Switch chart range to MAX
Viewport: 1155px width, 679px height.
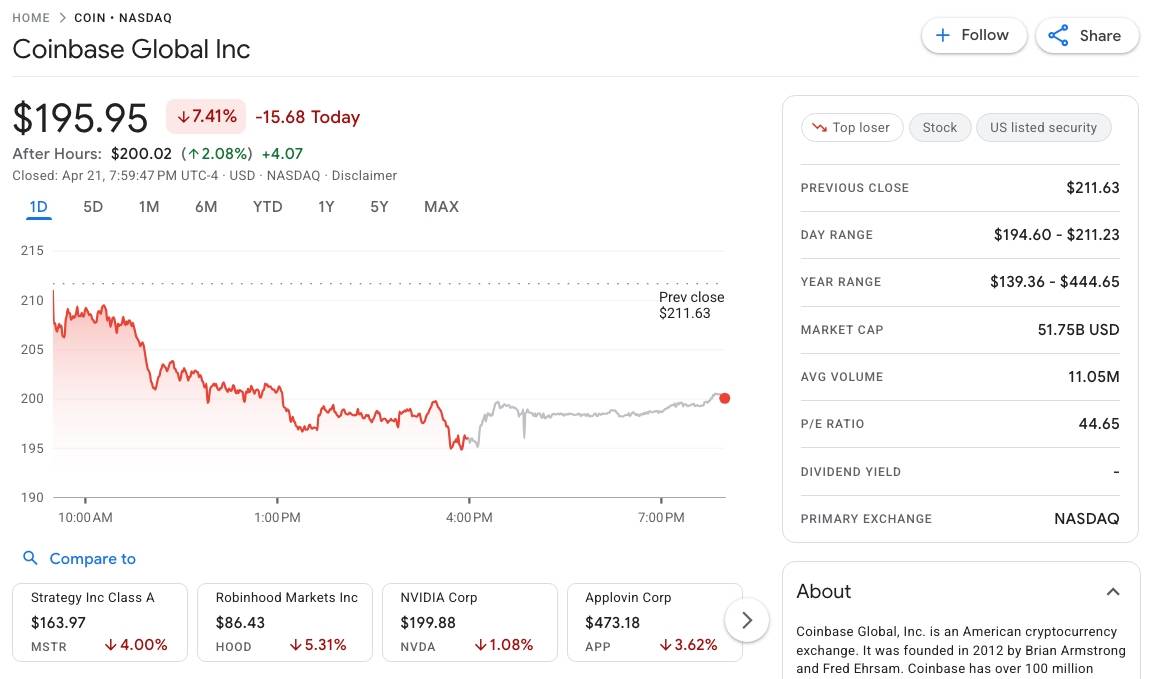[441, 206]
